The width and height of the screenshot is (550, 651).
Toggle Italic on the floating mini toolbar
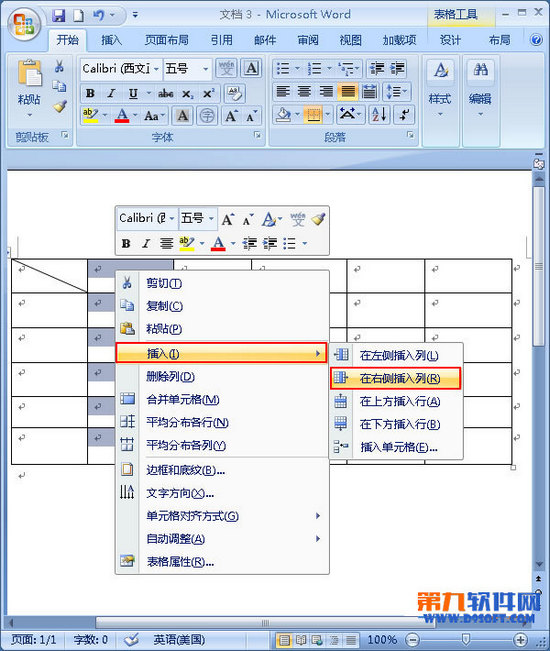coord(145,243)
